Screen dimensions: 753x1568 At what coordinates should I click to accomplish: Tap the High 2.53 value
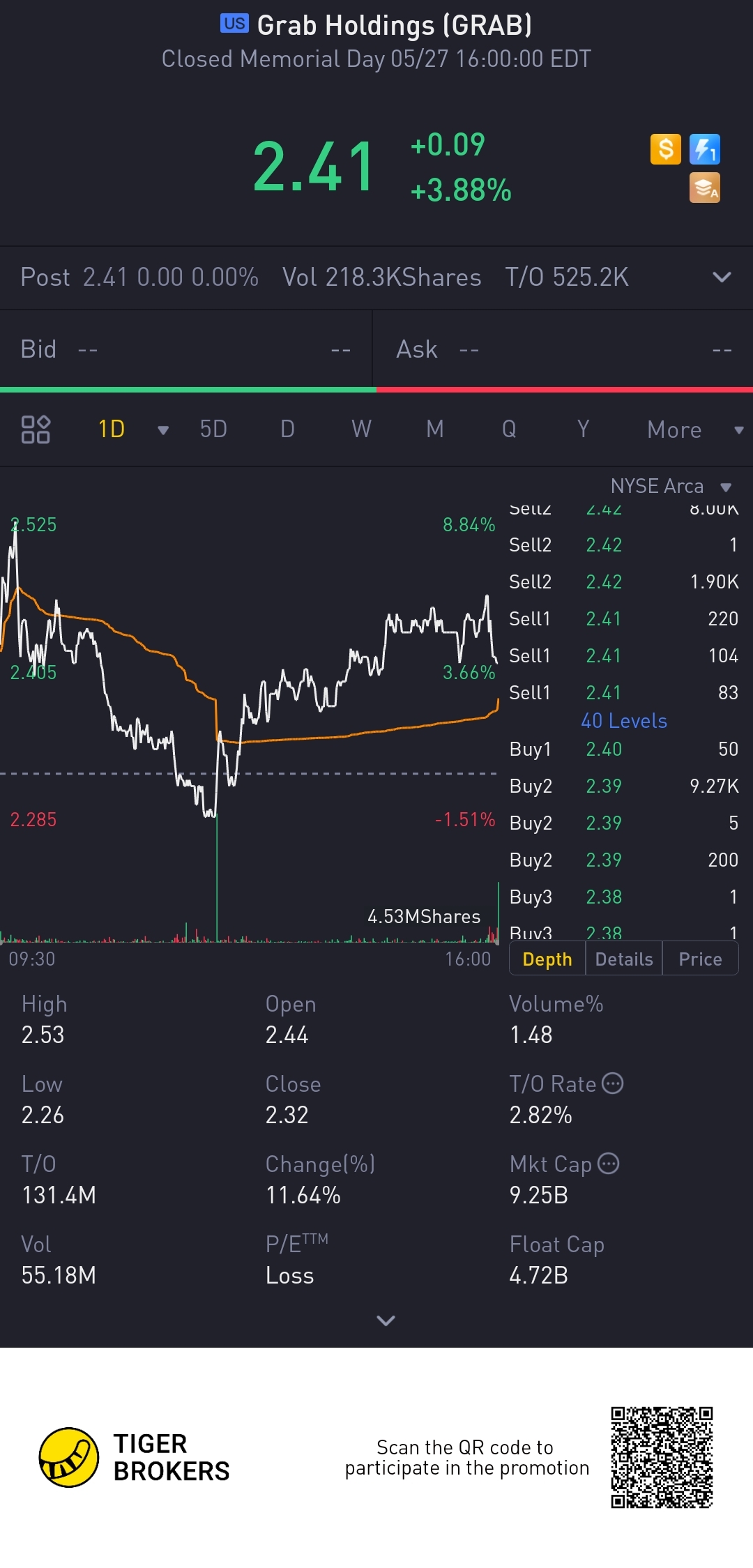tap(43, 1035)
